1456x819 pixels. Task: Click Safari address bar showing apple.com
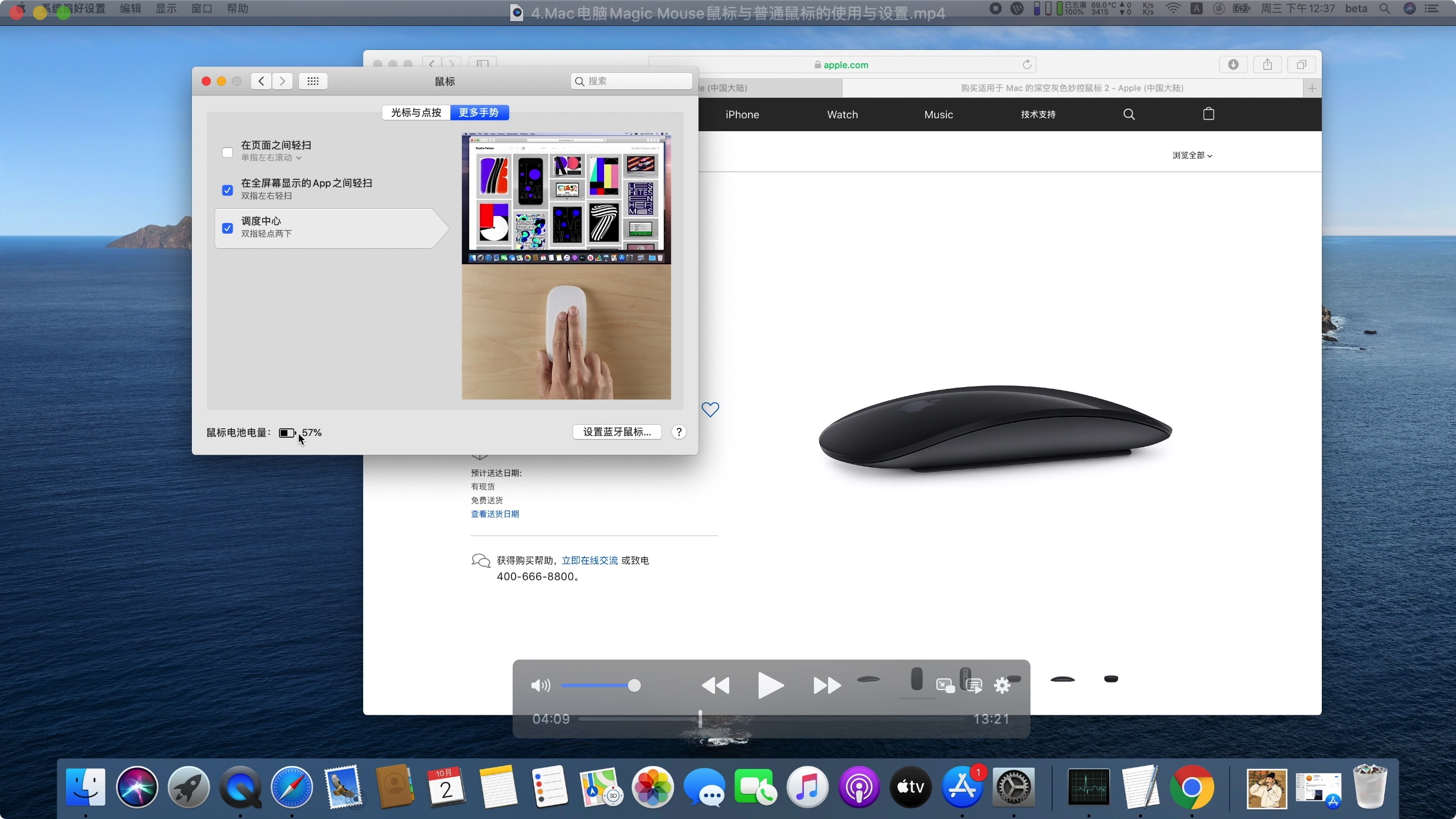coord(842,65)
